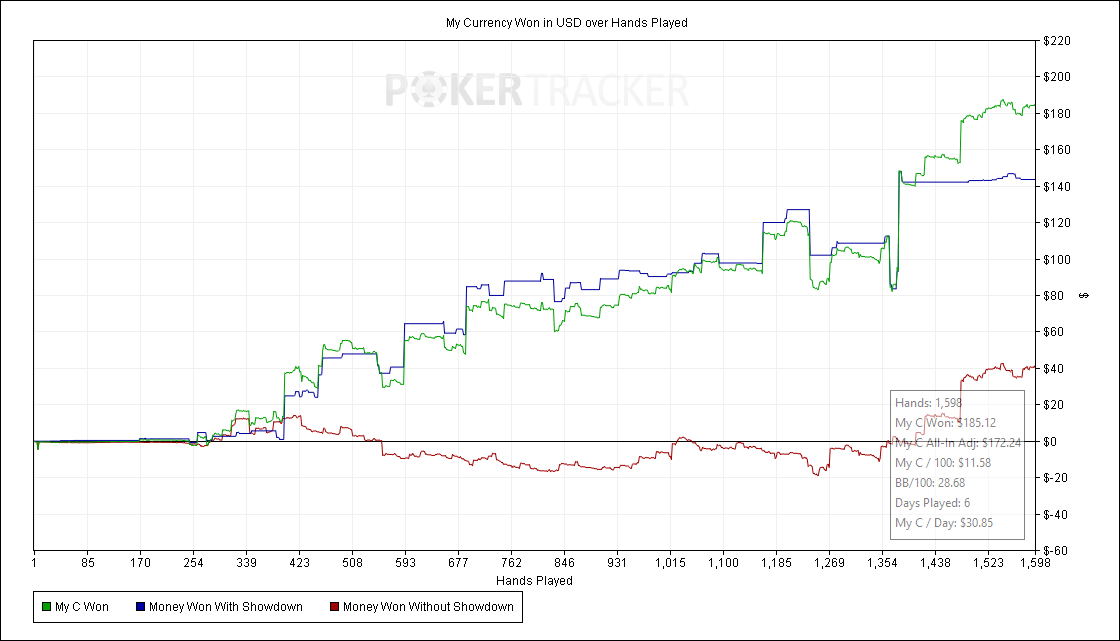Click the 'Hands Played' x-axis title

(x=534, y=580)
